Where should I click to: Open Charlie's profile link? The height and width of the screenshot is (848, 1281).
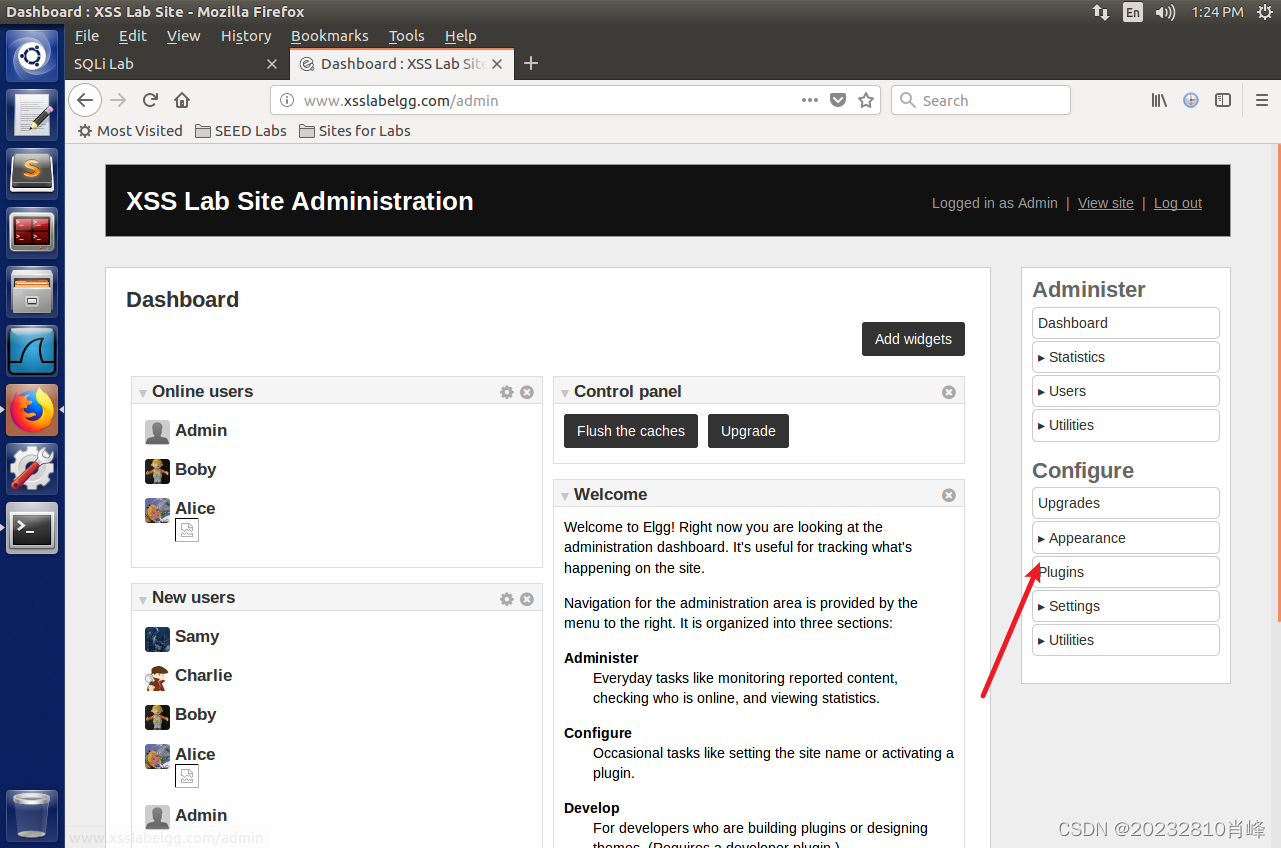(203, 675)
